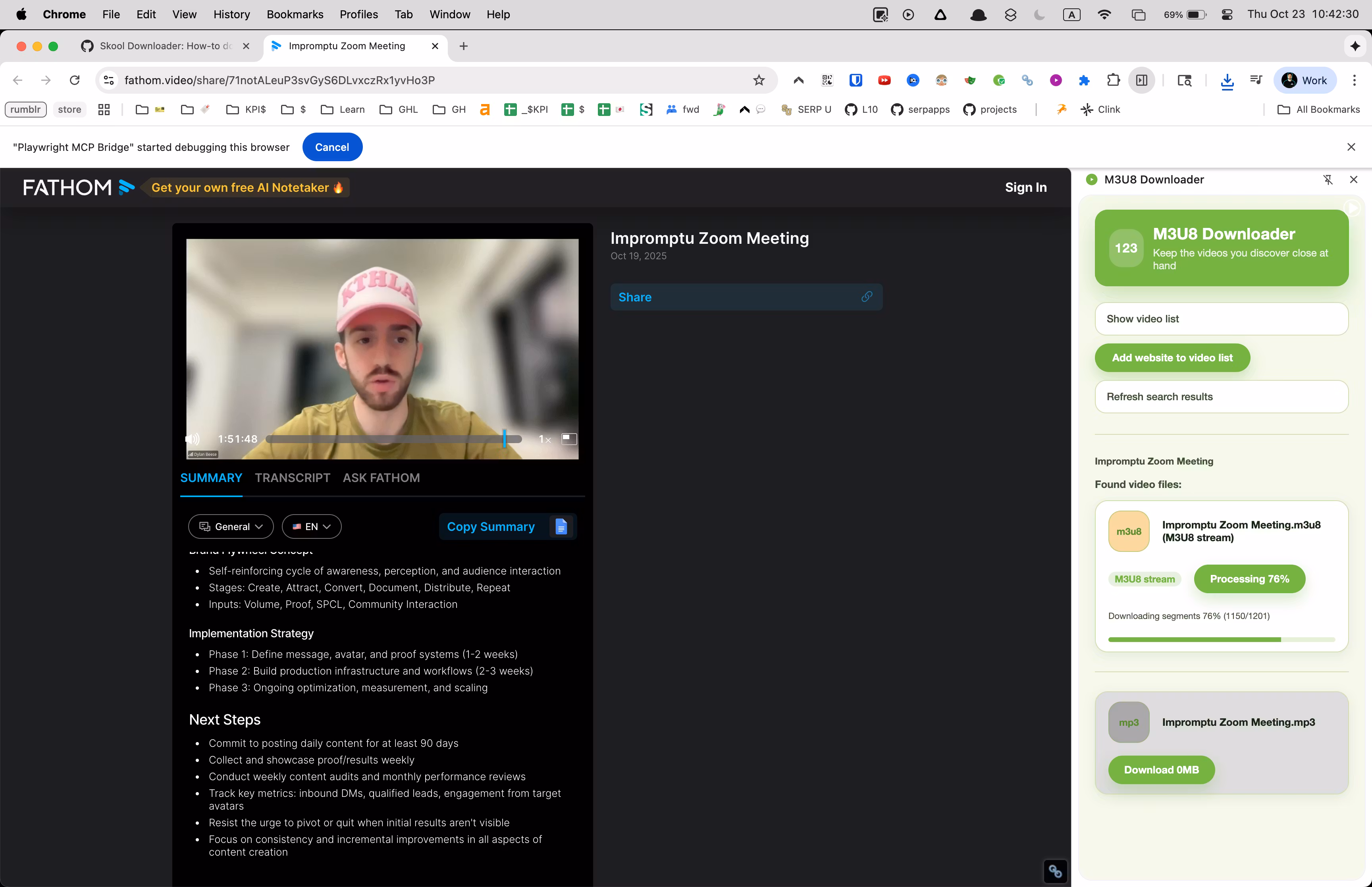Click the Show video list field

(x=1221, y=318)
